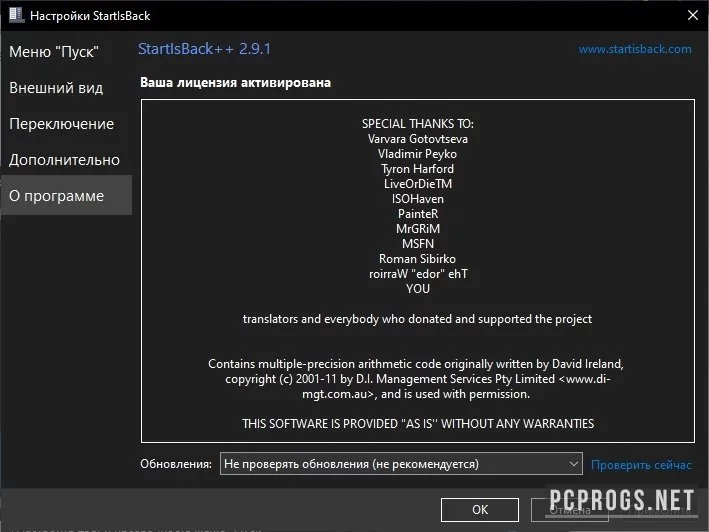Click the THIS SOFTWARE IS PROVIDED warranty line
Viewport: 709px width, 532px height.
[x=418, y=424]
